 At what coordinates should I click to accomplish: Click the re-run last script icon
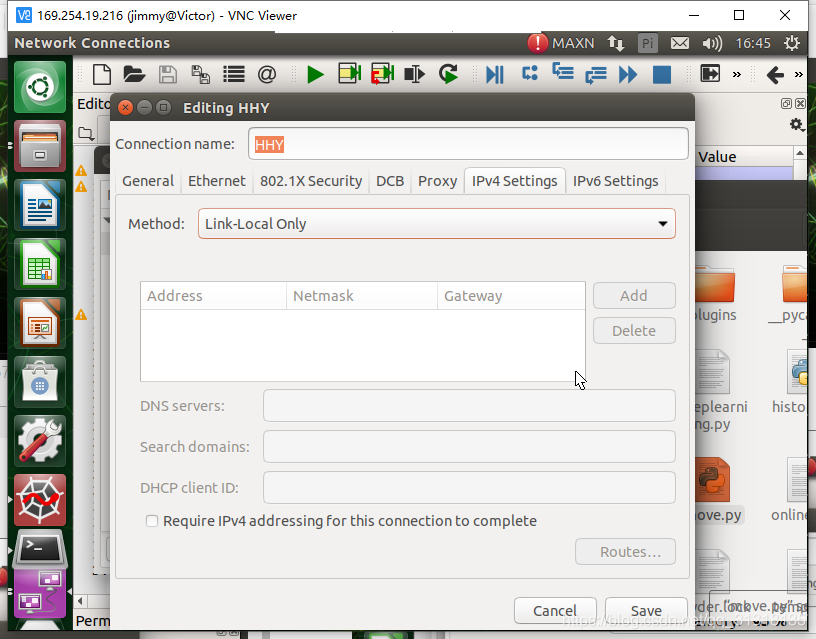point(448,74)
